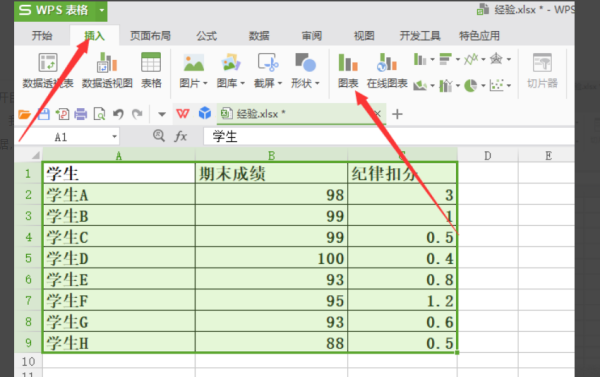Open 在线图表 online charts
The width and height of the screenshot is (600, 377).
[387, 70]
